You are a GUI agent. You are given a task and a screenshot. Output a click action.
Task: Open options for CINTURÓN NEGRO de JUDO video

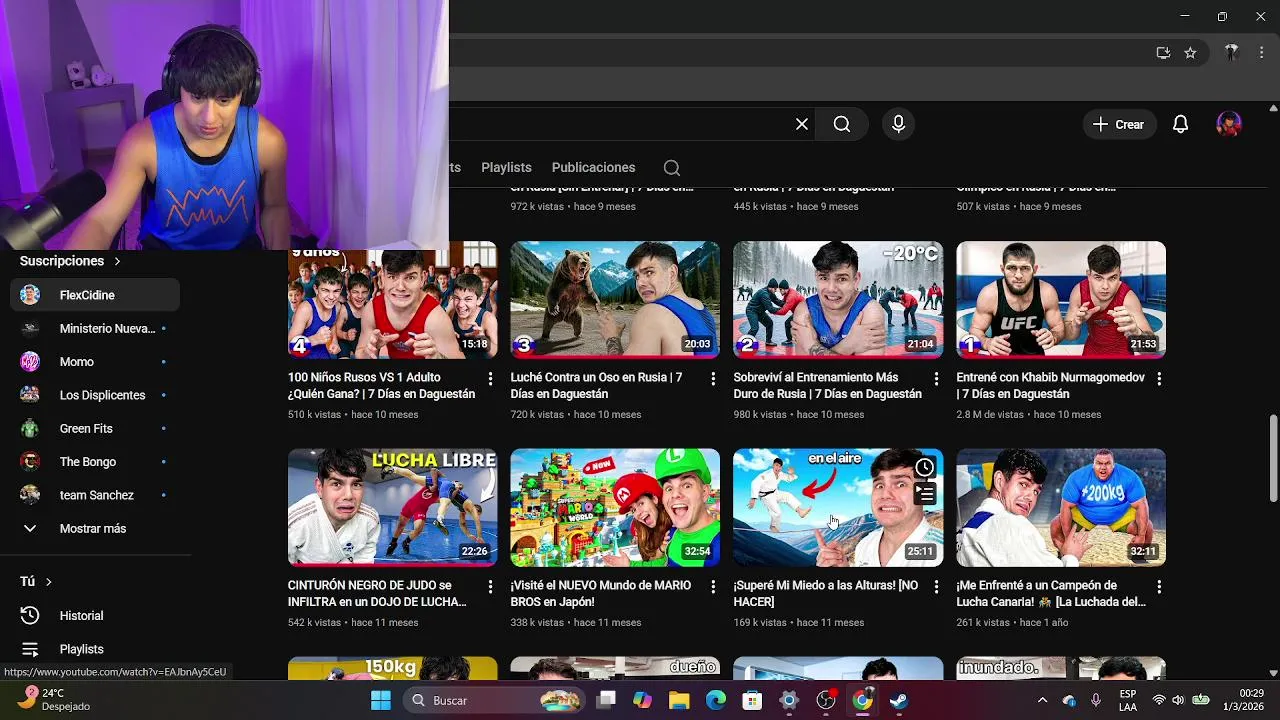coord(490,587)
